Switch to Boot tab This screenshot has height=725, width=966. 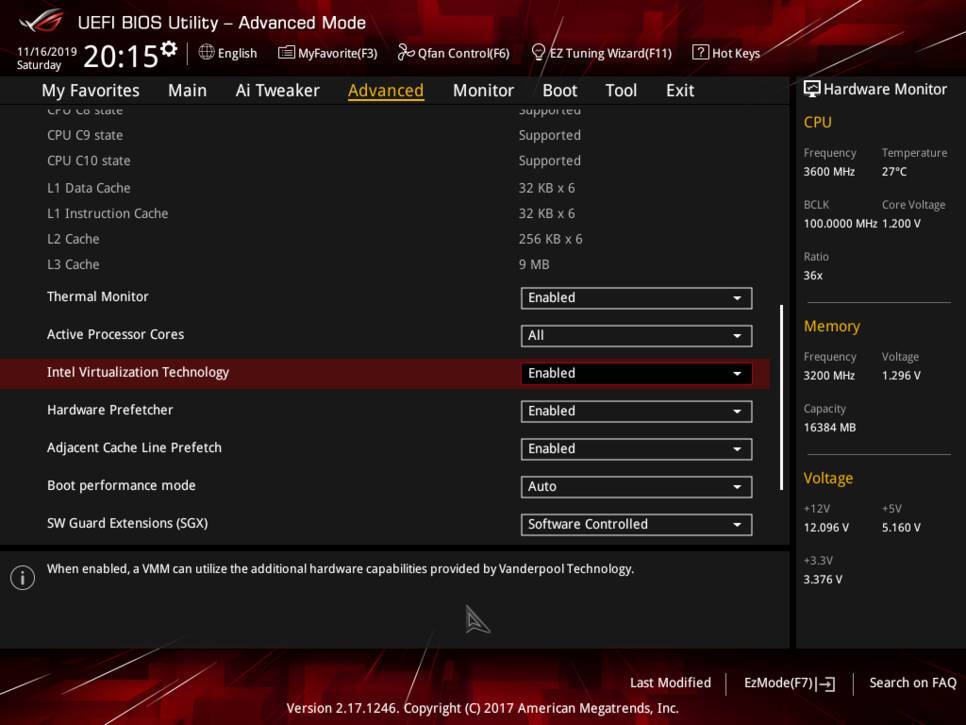tap(559, 91)
